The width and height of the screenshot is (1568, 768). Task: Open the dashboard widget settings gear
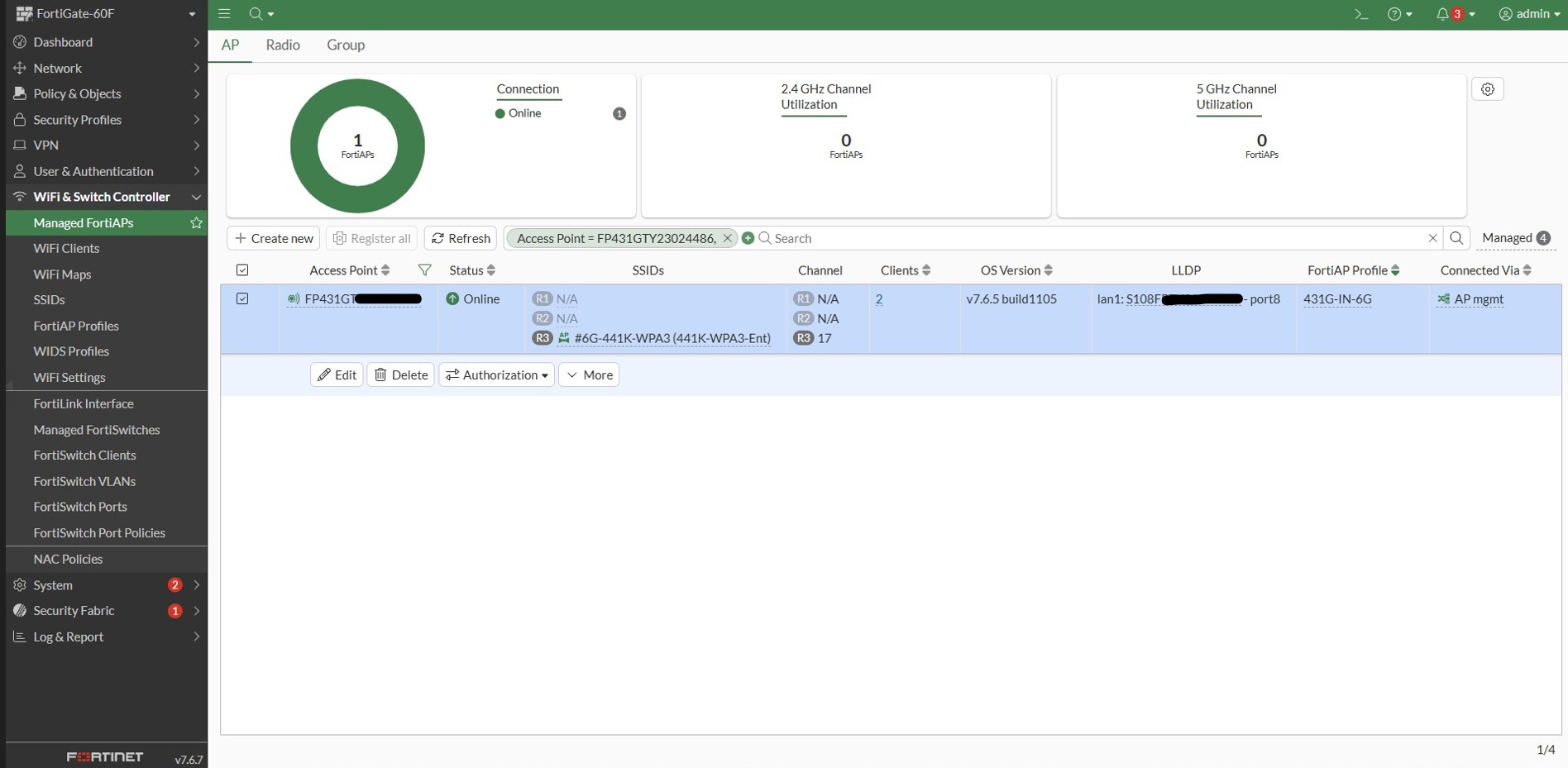click(1488, 89)
